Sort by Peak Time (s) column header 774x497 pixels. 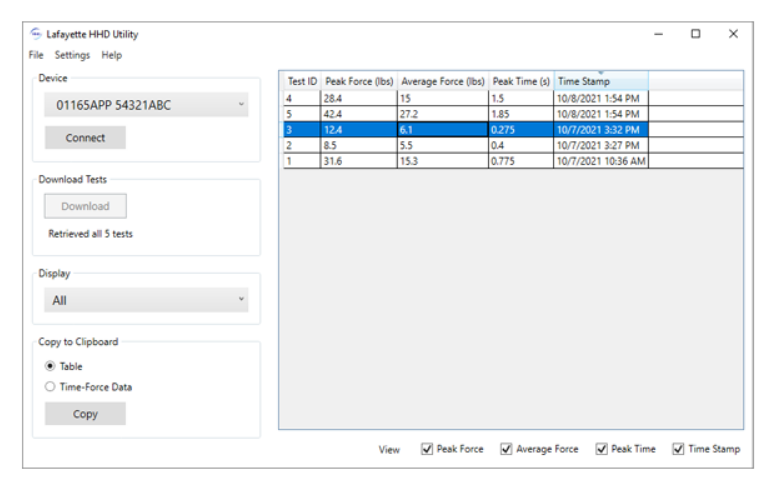coord(521,81)
